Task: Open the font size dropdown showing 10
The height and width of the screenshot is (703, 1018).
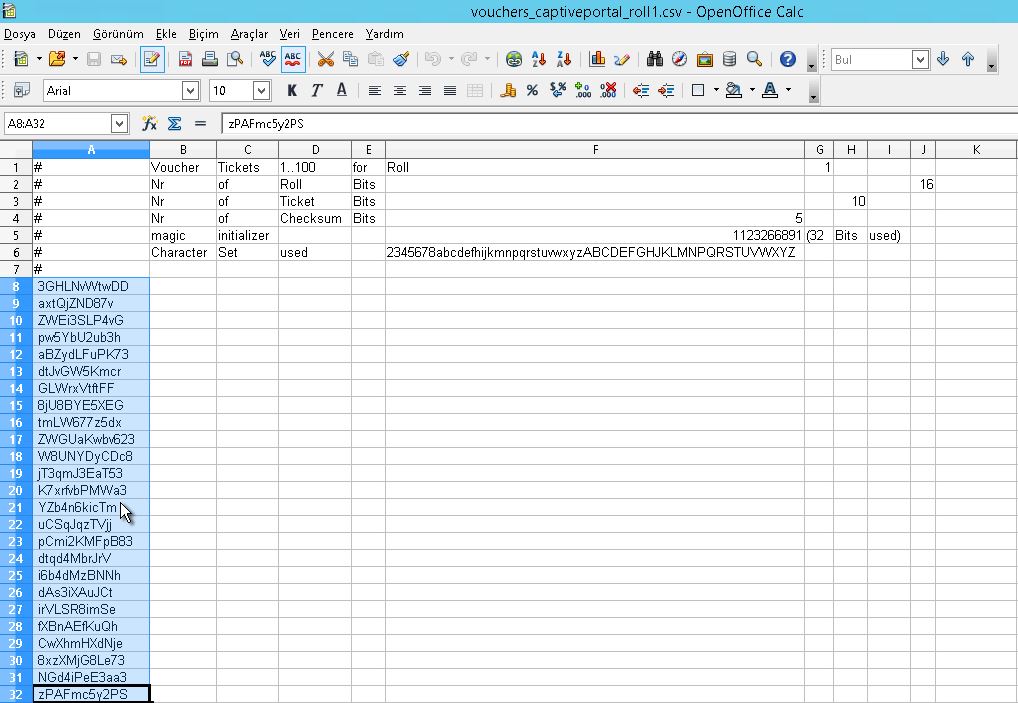Action: point(261,90)
